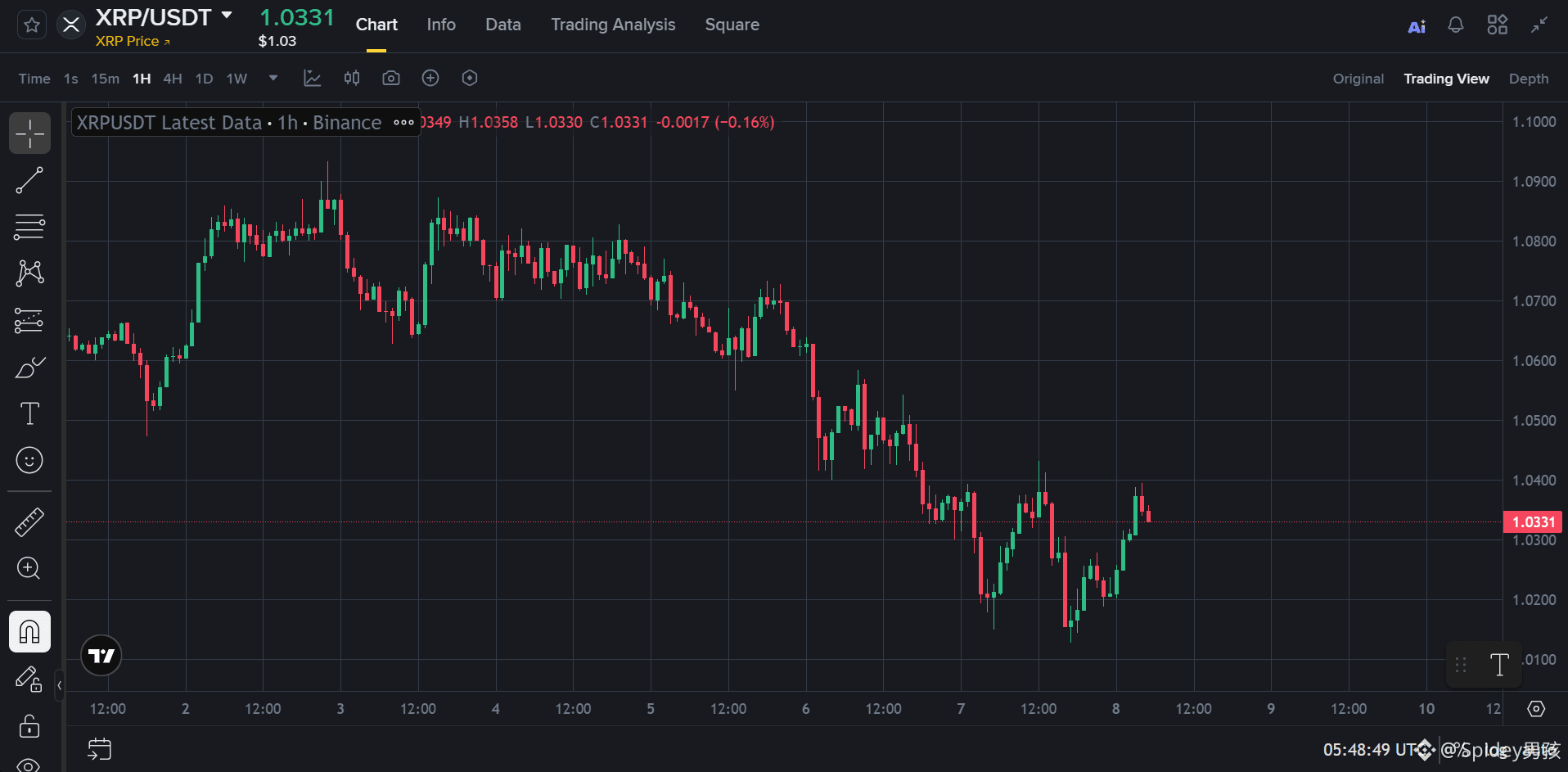Open price alert bell icon
Screen dimensions: 1568x772
[1456, 25]
